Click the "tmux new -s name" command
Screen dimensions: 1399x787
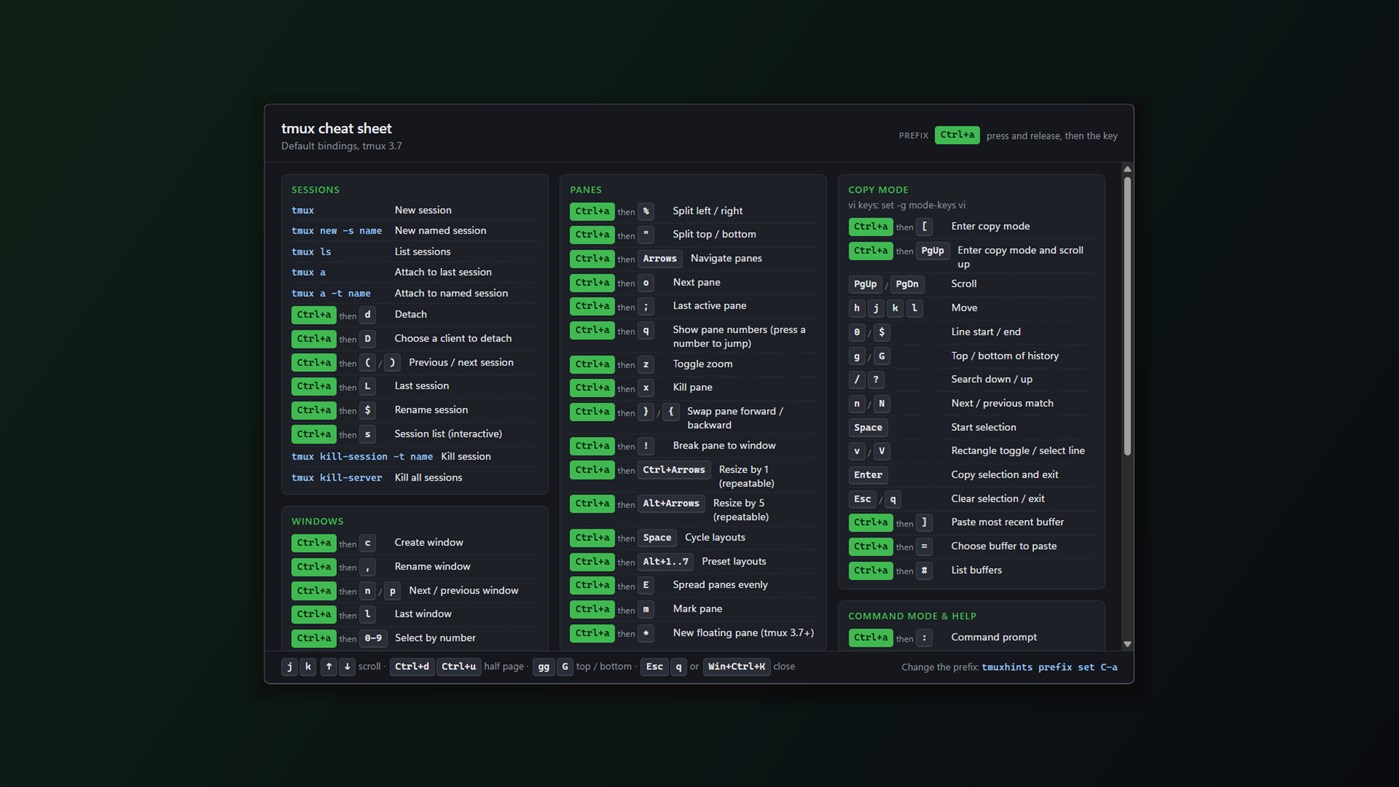(x=336, y=231)
